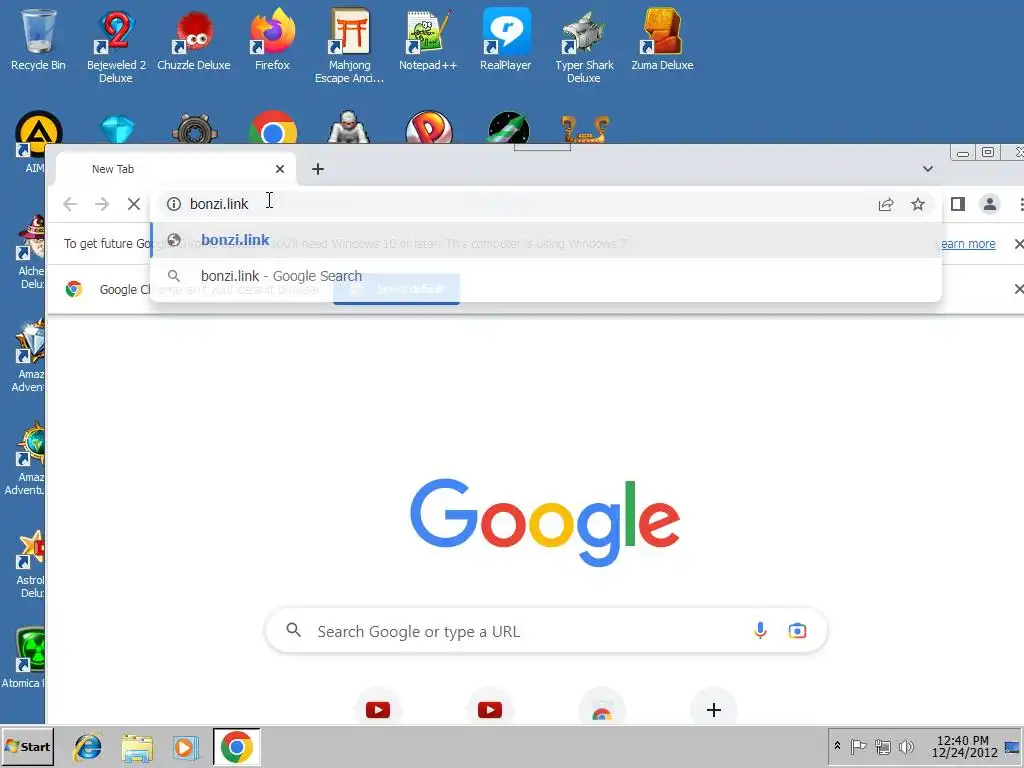Open Windows Explorer folder from taskbar

click(x=136, y=747)
